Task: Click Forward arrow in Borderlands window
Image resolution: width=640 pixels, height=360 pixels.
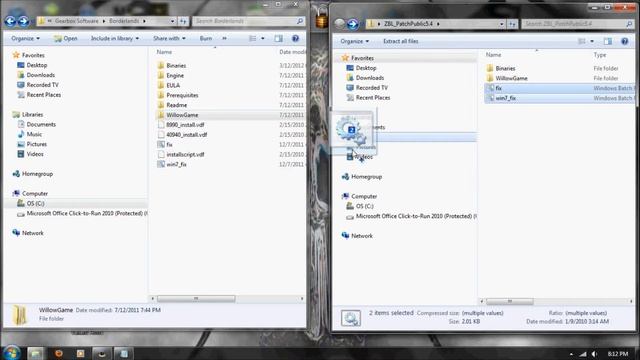Action: pyautogui.click(x=23, y=21)
